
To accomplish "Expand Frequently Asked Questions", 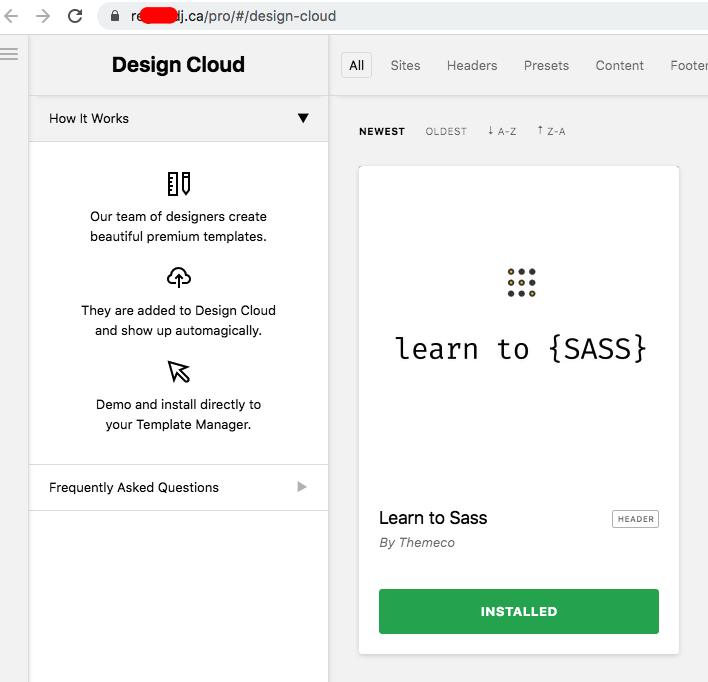I will (x=179, y=487).
